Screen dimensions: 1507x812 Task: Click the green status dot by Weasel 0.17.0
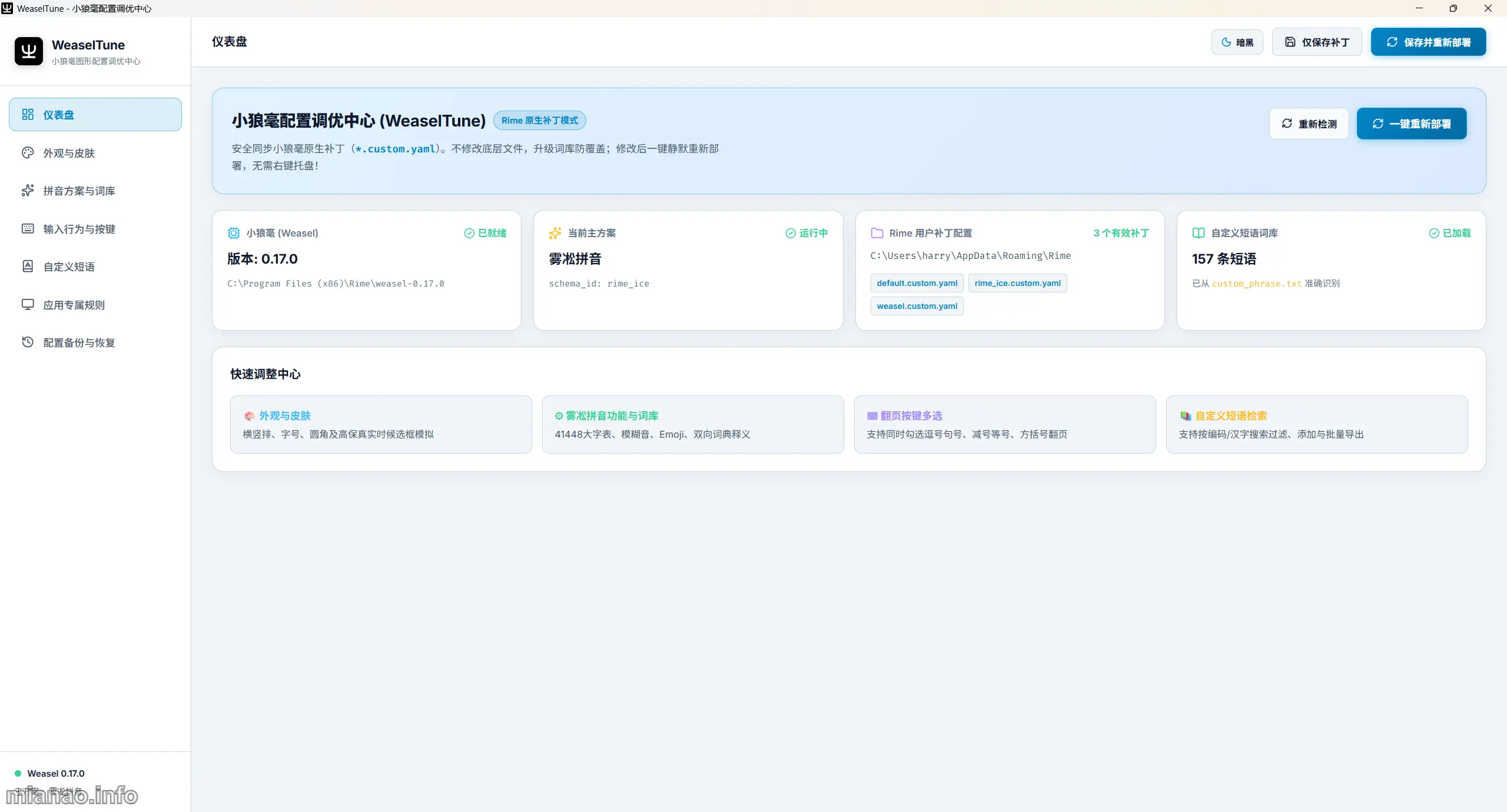click(x=18, y=773)
